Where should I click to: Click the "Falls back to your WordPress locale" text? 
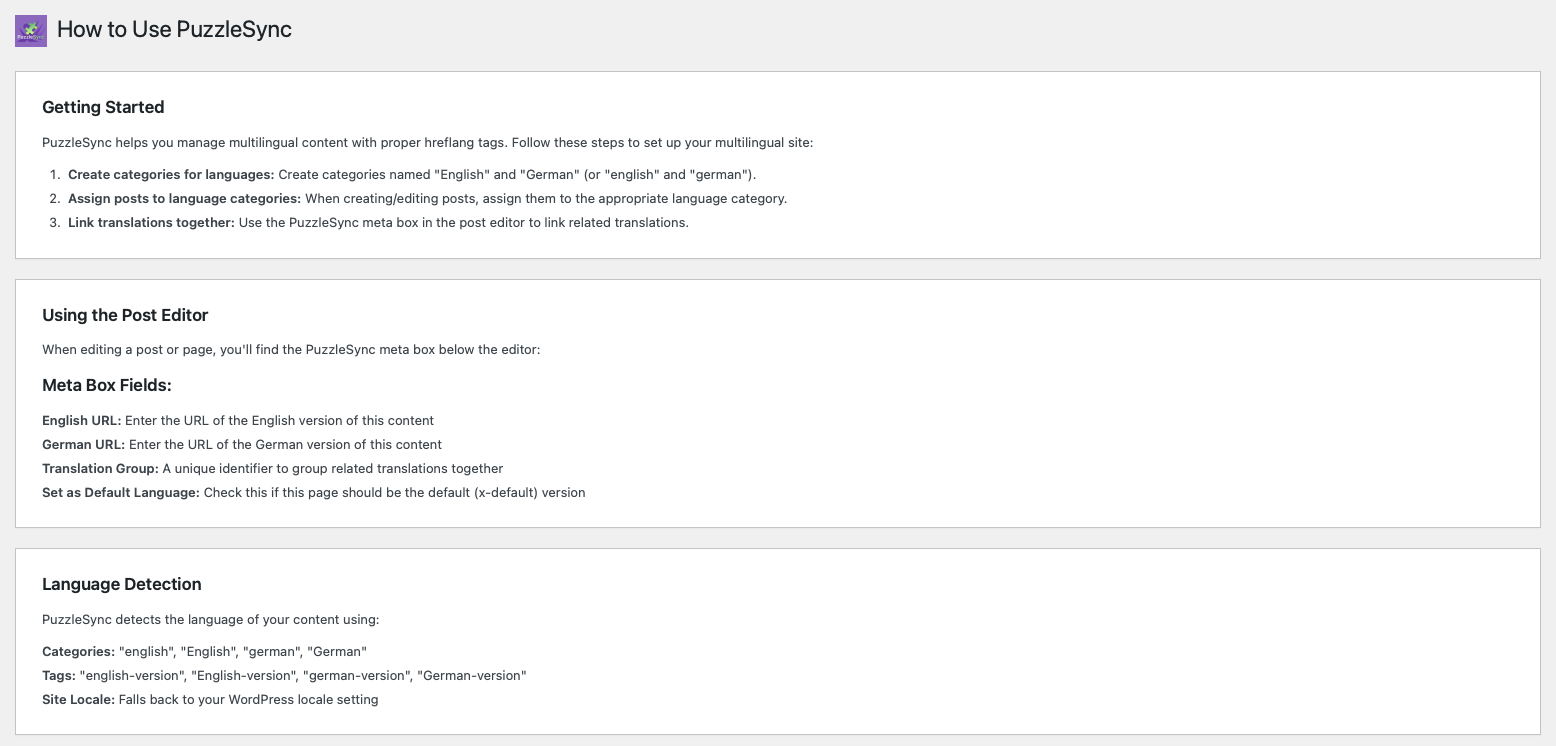pos(248,700)
